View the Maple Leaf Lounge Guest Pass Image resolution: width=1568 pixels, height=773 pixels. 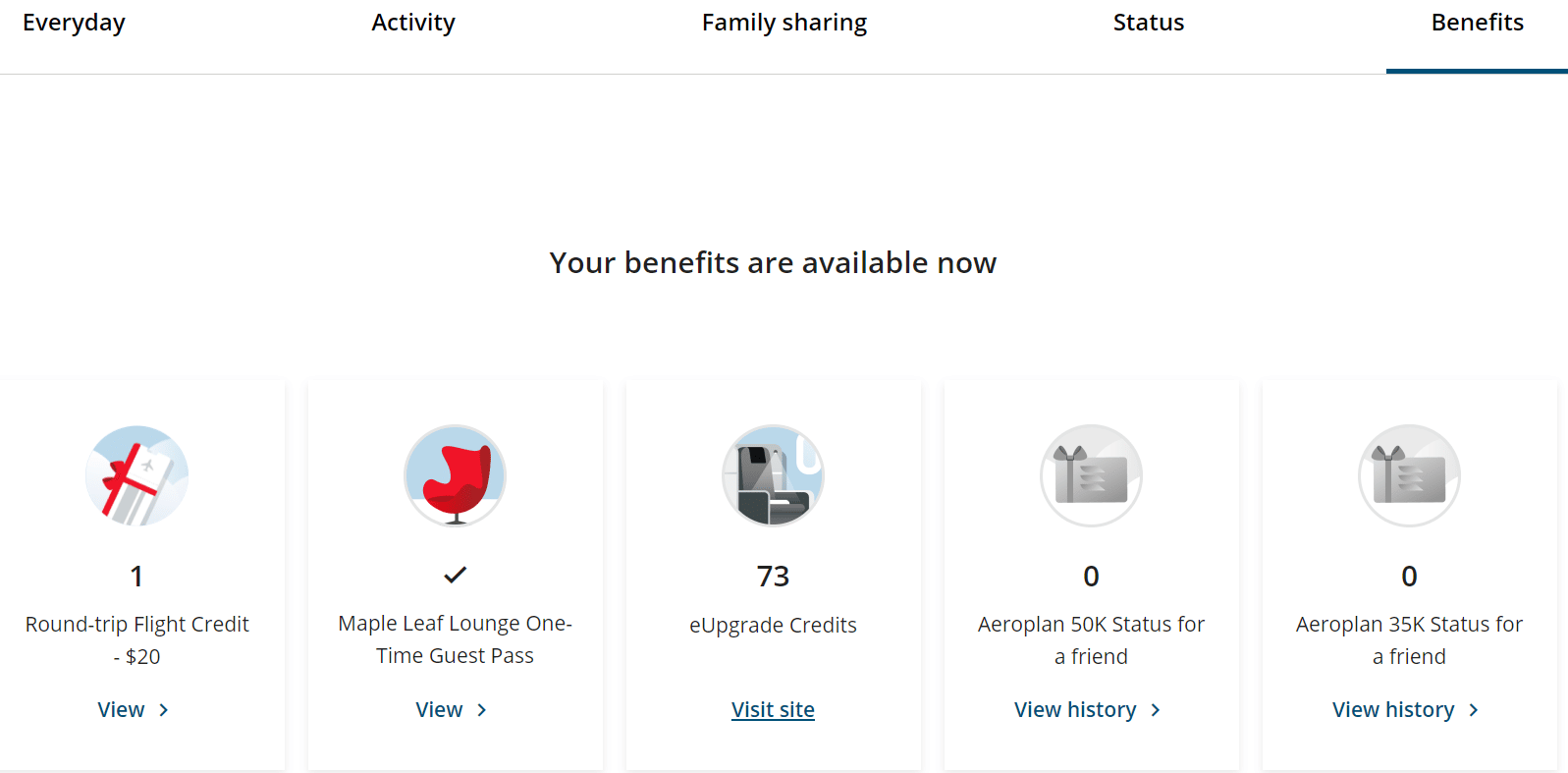tap(439, 710)
